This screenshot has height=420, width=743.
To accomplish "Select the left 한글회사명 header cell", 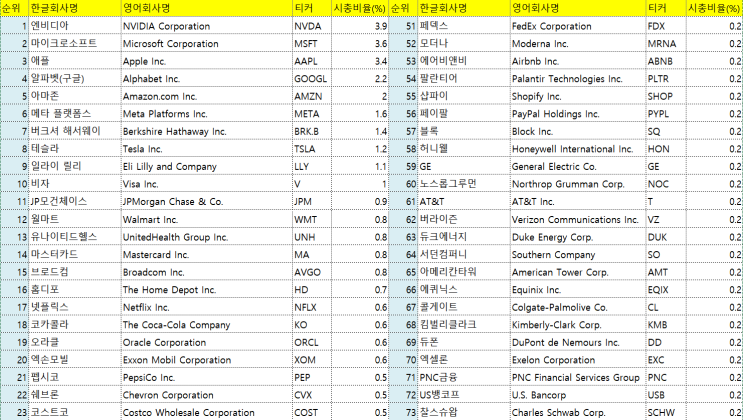I will [x=75, y=8].
